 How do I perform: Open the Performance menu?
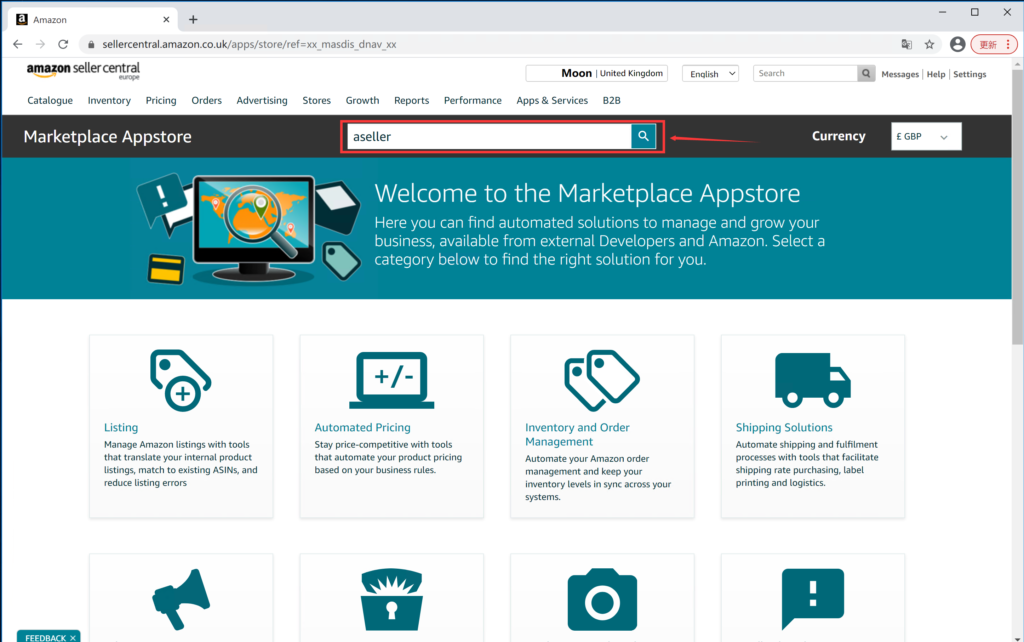pyautogui.click(x=473, y=101)
